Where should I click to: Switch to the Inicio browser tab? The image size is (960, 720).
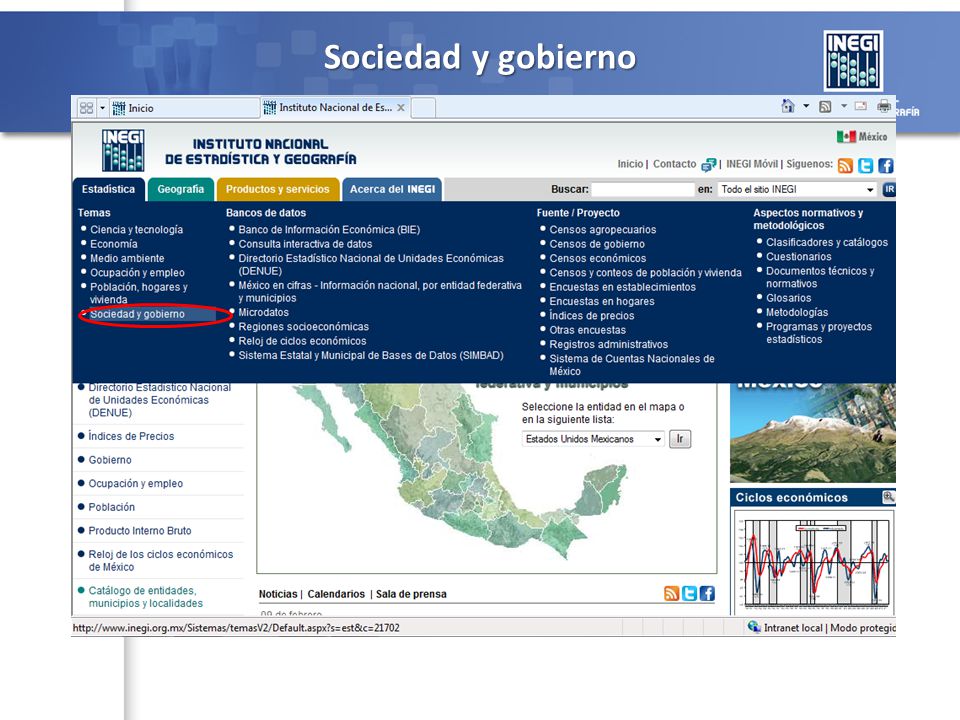pos(184,108)
